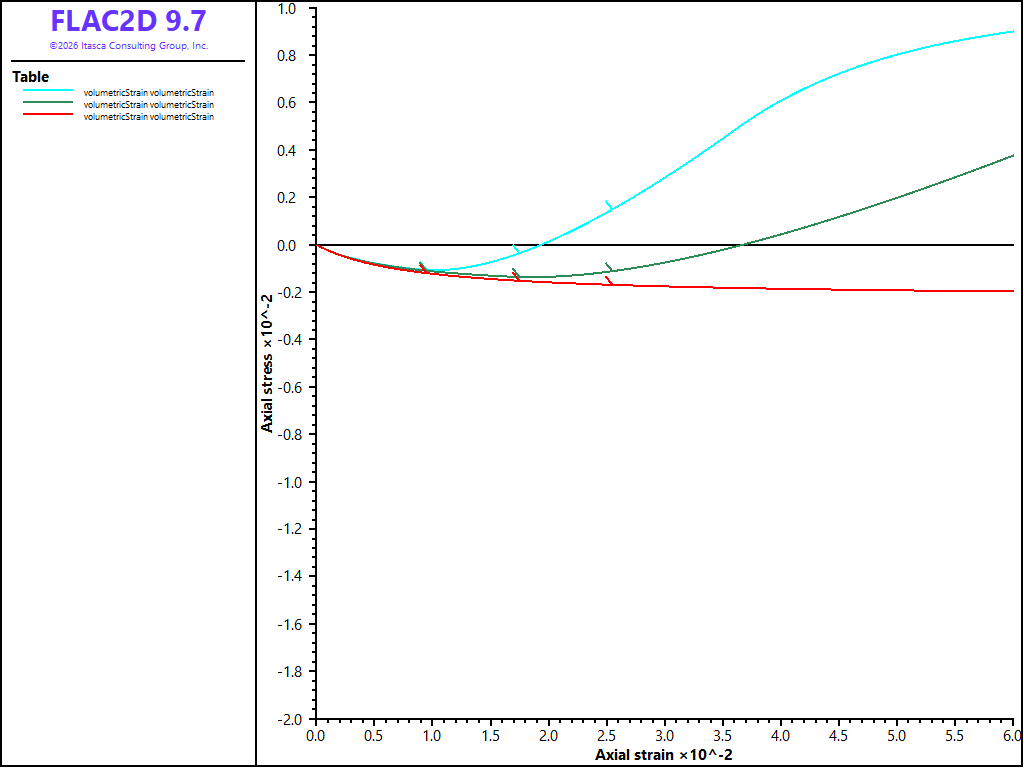Click the 3.0 tick label on strain axis
The width and height of the screenshot is (1024, 768).
point(665,735)
